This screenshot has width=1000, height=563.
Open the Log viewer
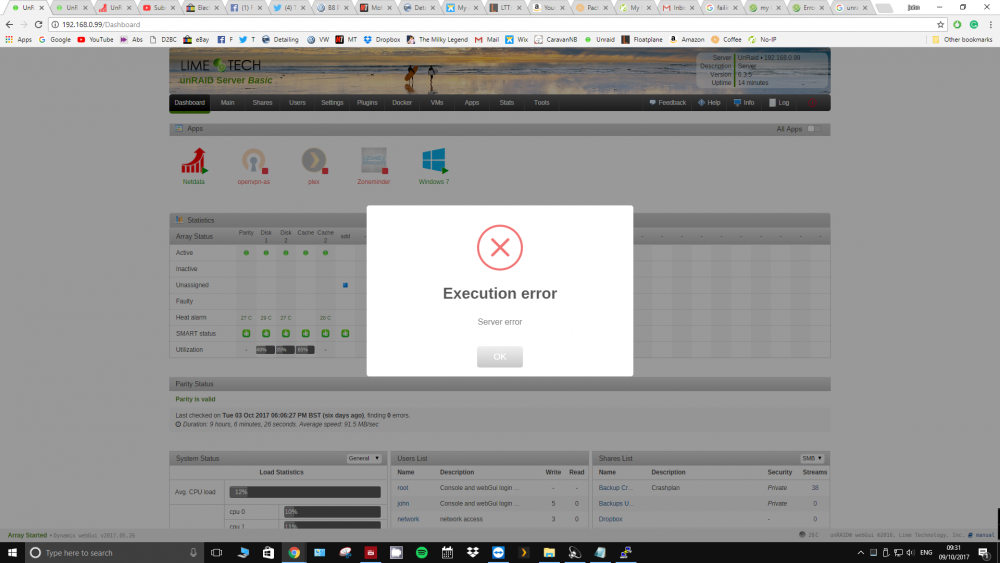(x=779, y=103)
